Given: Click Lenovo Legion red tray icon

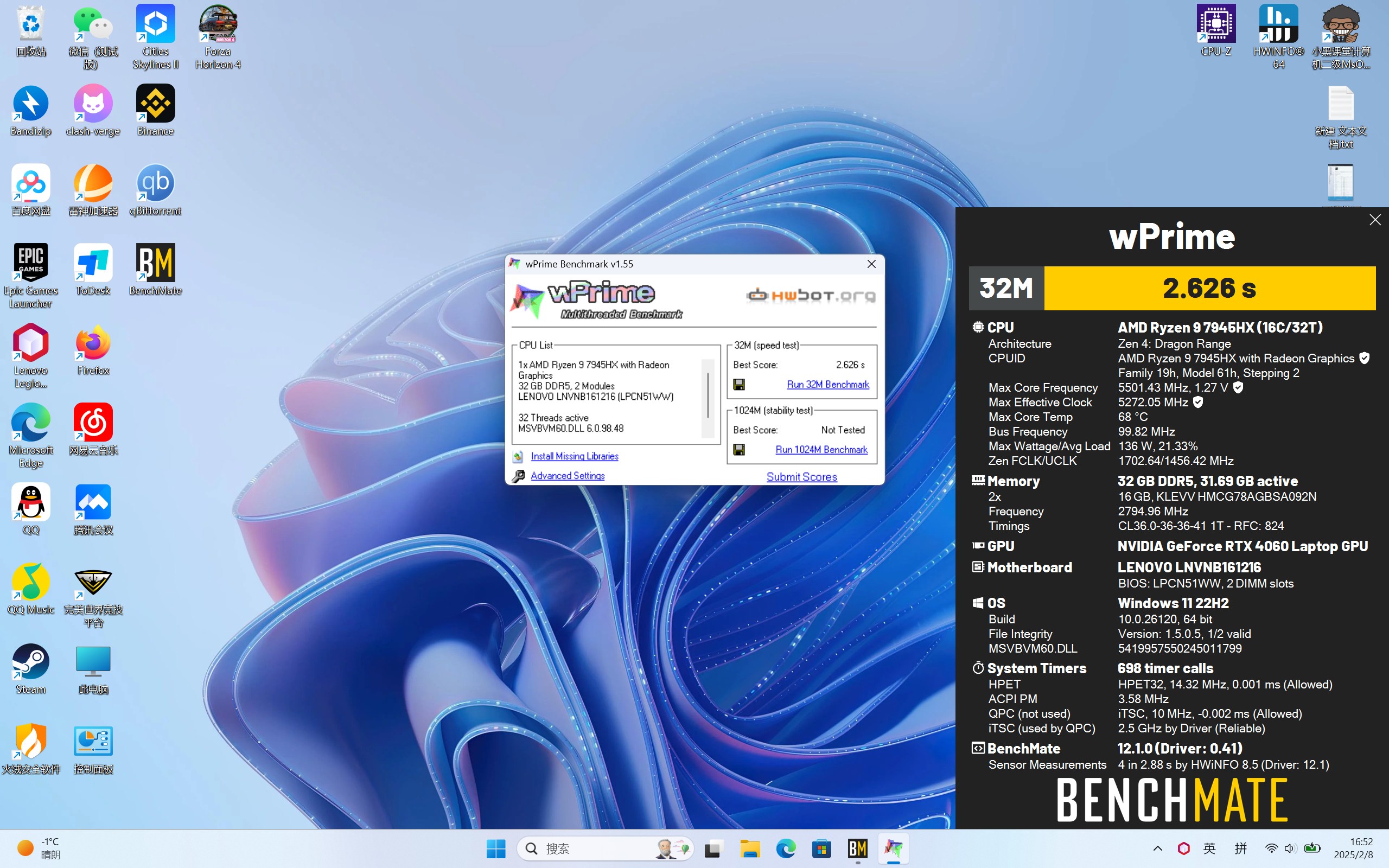Looking at the screenshot, I should 1183,848.
